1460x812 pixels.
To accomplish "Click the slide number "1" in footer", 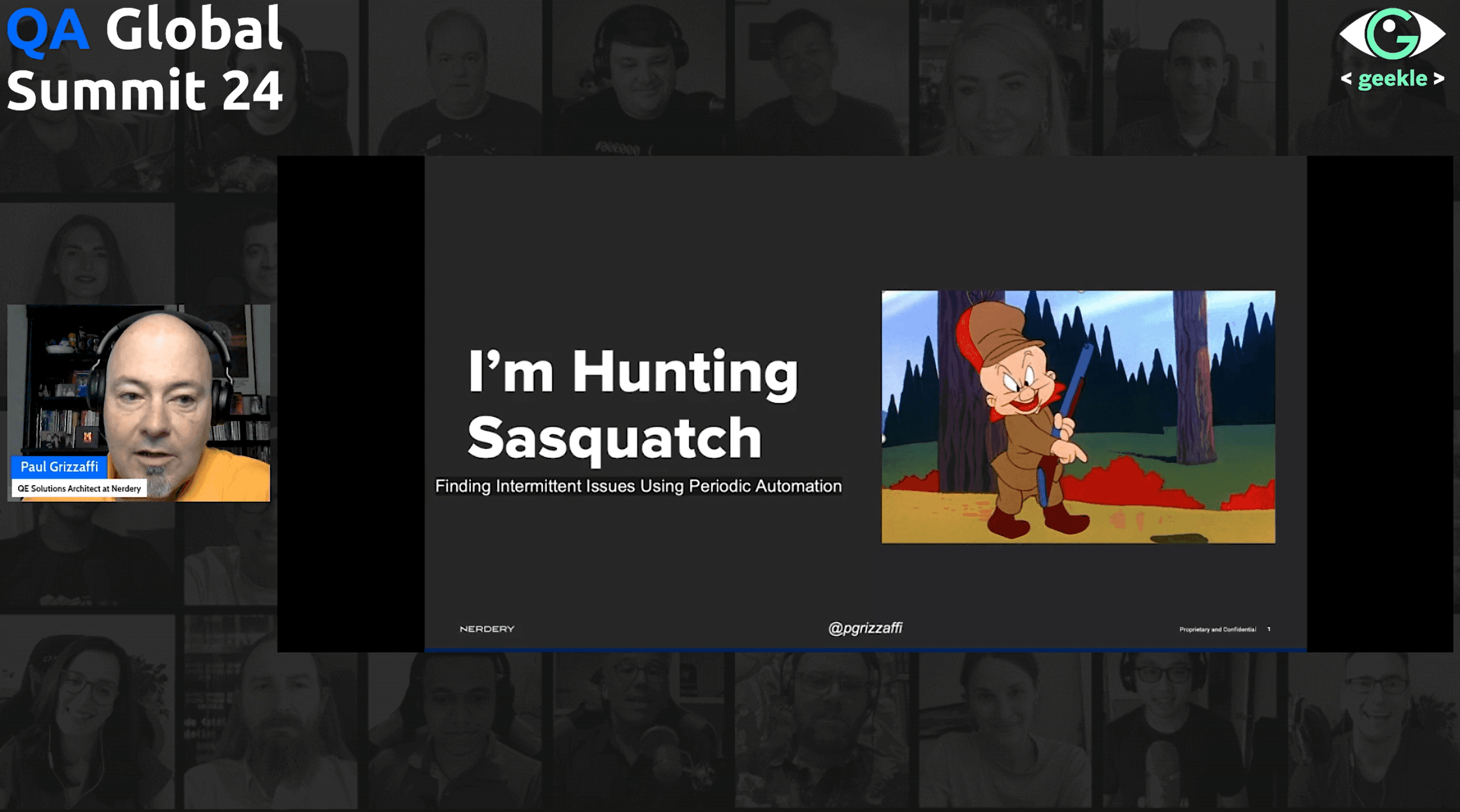I will point(1269,630).
